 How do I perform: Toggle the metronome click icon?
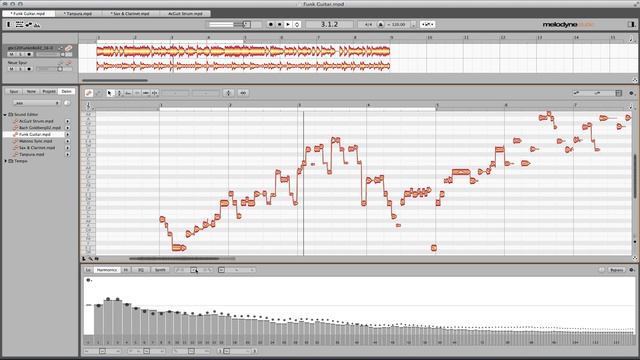[x=380, y=24]
